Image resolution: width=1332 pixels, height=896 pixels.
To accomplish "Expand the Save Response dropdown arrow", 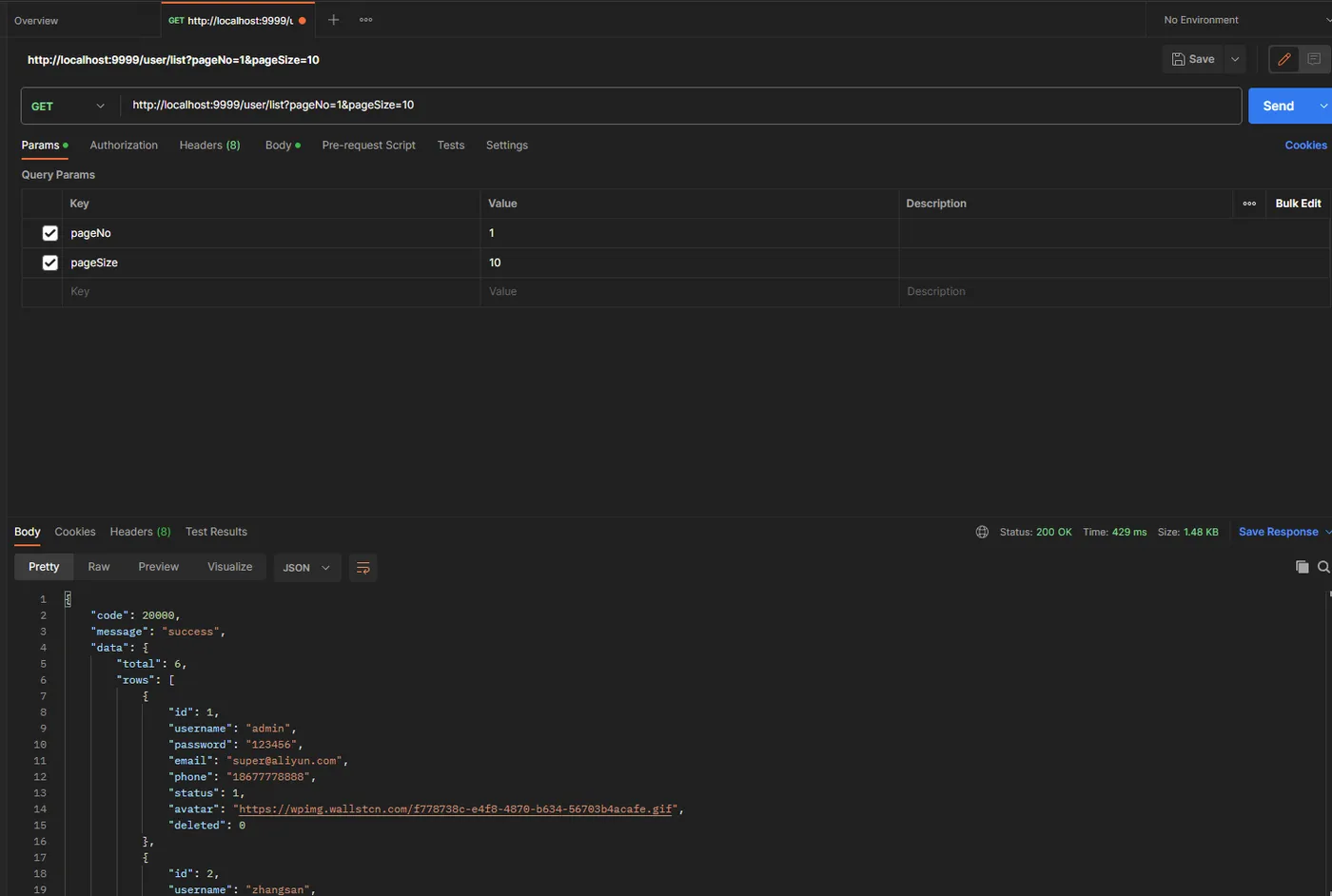I will (x=1327, y=532).
